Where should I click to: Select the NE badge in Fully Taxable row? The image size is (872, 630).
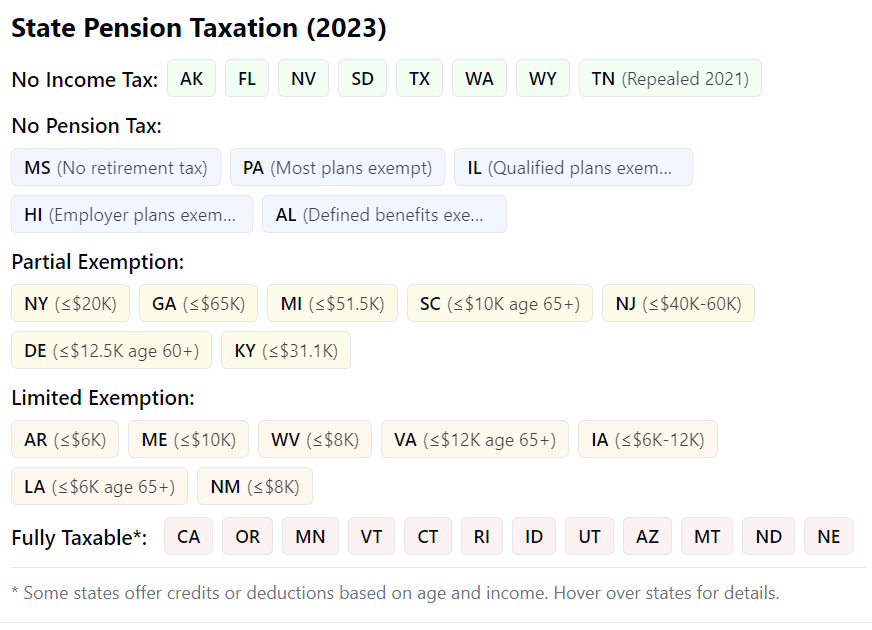coord(828,536)
